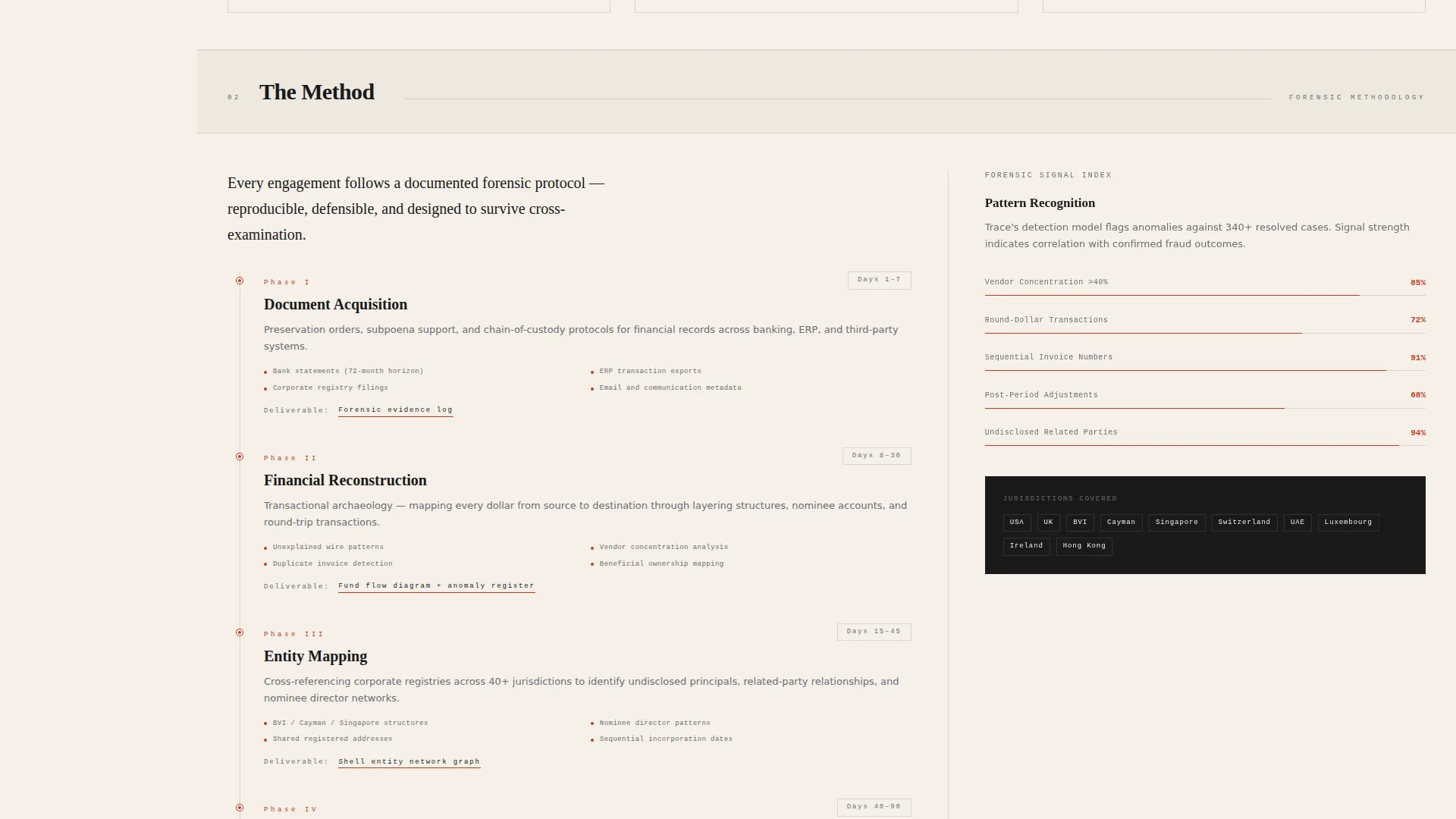Open the Forensic evidence log deliverable link
1456x819 pixels.
pos(395,409)
